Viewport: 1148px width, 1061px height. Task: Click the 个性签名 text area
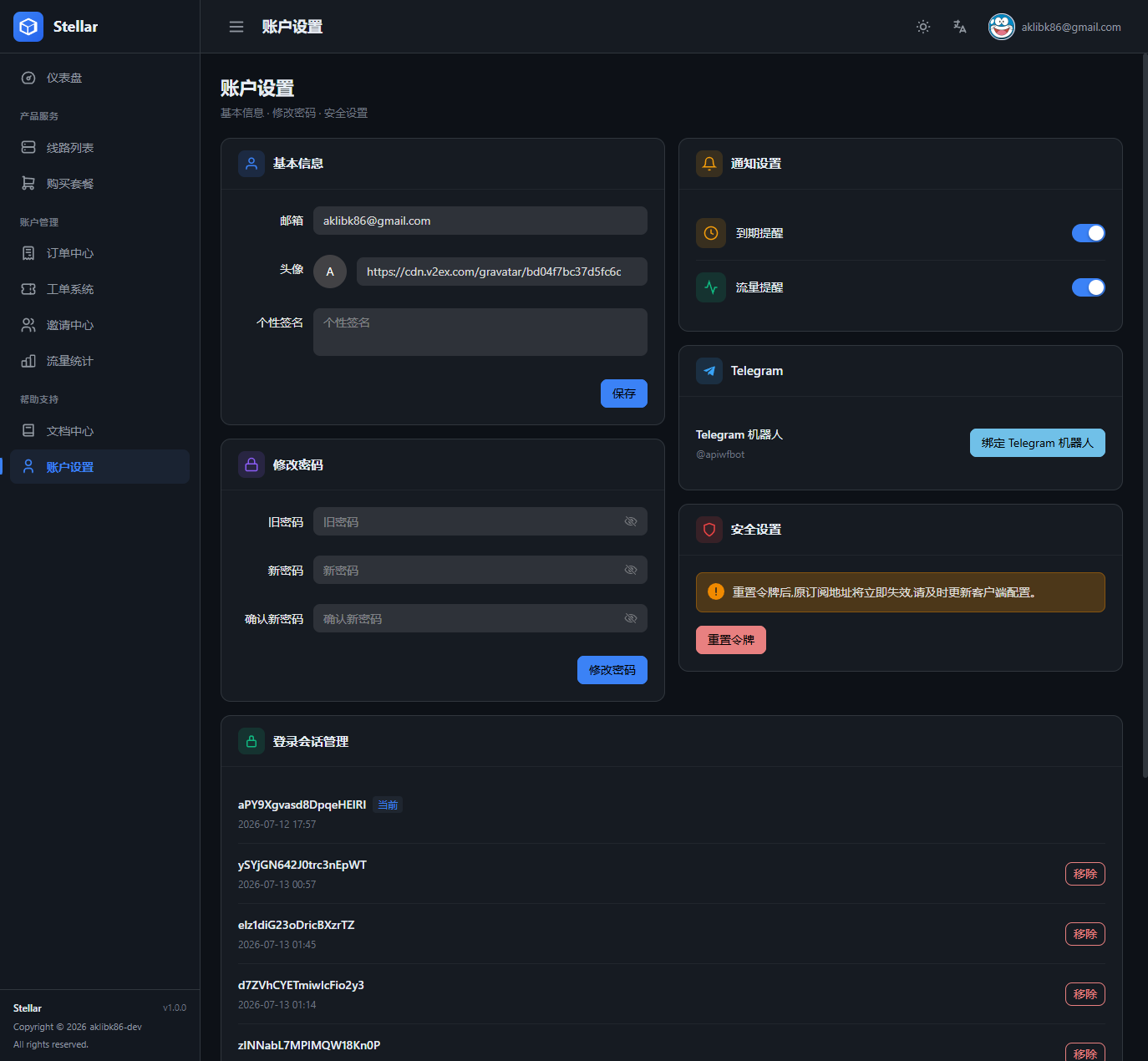480,332
